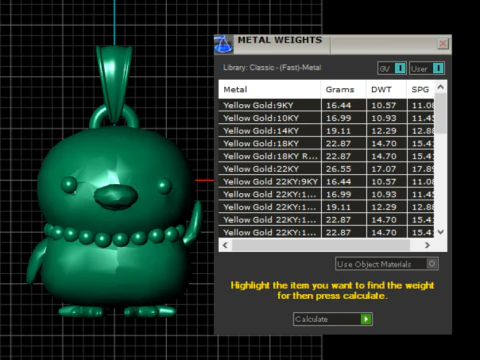Click the Metal Weights flask icon
This screenshot has height=360, width=480.
coord(223,44)
